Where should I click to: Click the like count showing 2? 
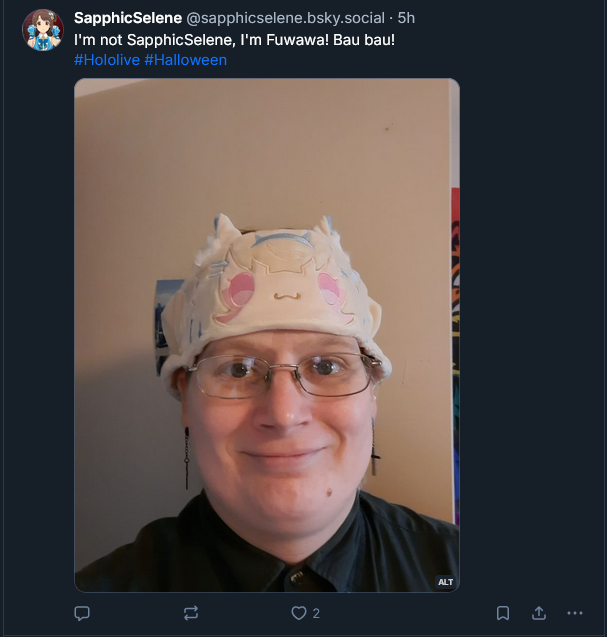coord(316,613)
